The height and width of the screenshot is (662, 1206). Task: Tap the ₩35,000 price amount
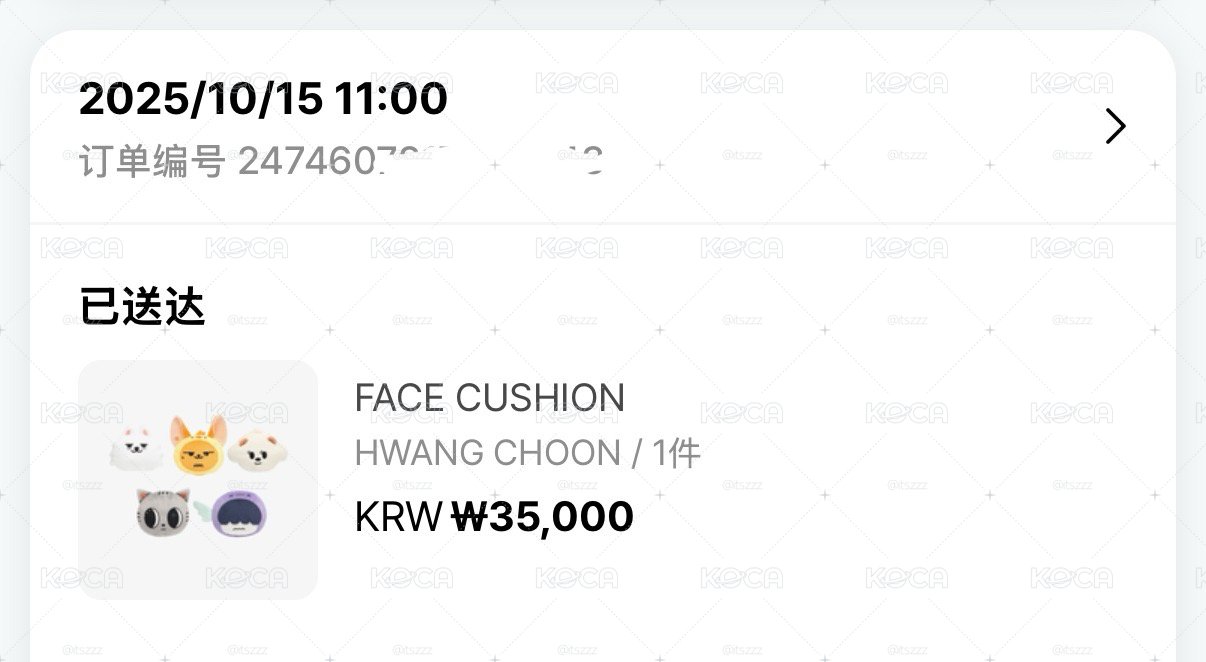[x=543, y=517]
